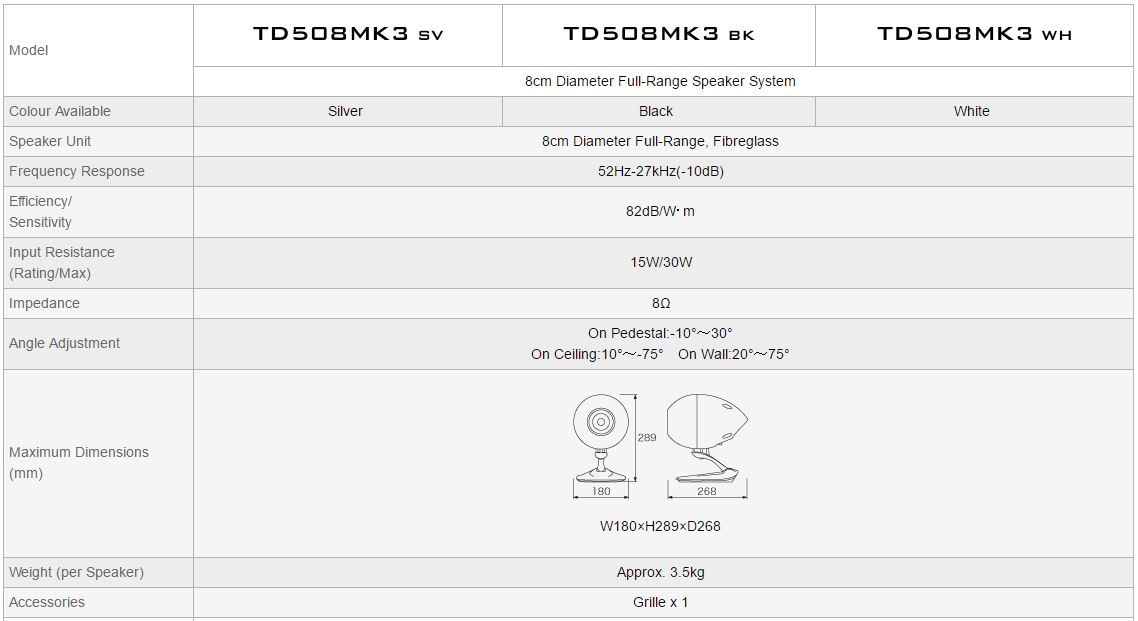Select the Silver colour cell

pos(345,111)
